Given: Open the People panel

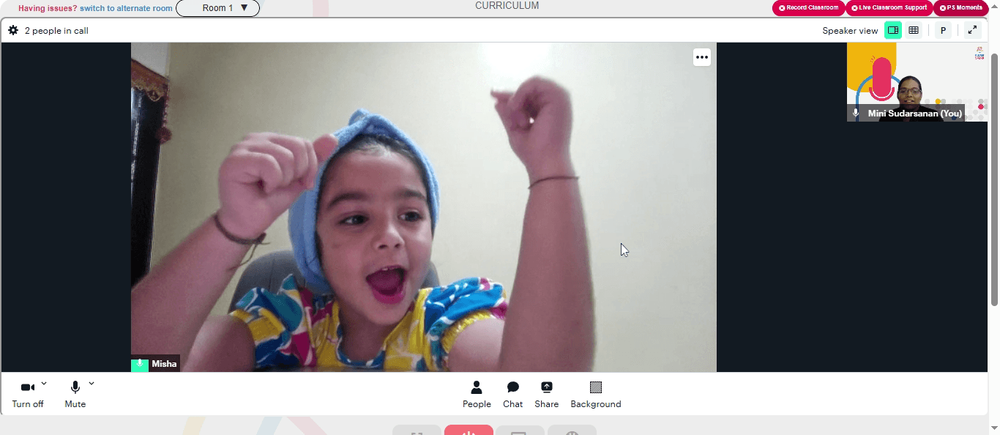Looking at the screenshot, I should pyautogui.click(x=476, y=395).
